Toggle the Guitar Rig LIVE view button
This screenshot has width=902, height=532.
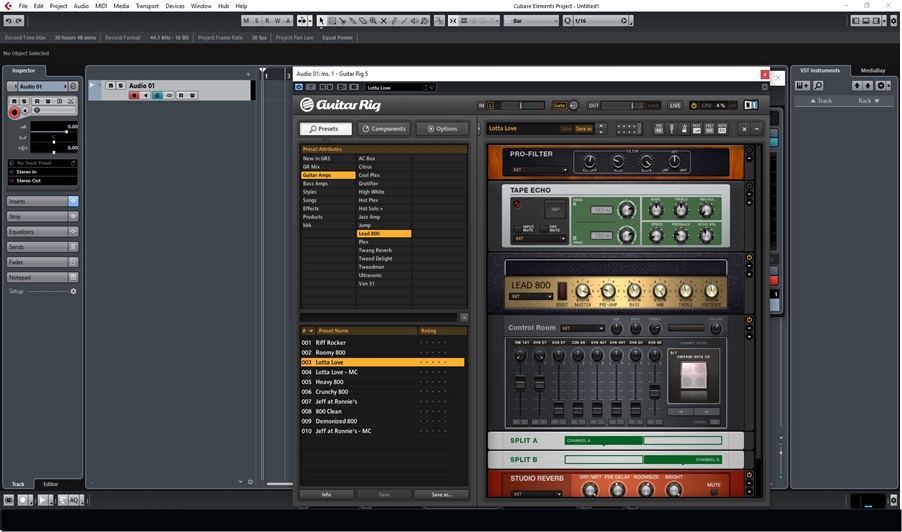[x=675, y=105]
